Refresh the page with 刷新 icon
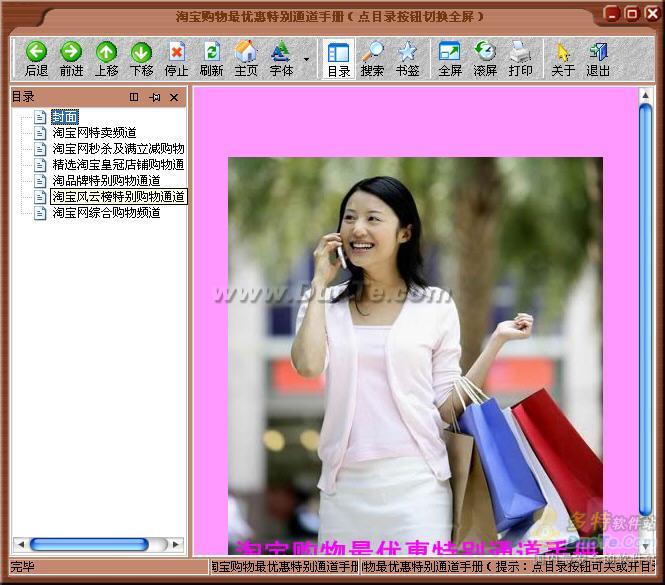665x585 pixels. tap(212, 52)
